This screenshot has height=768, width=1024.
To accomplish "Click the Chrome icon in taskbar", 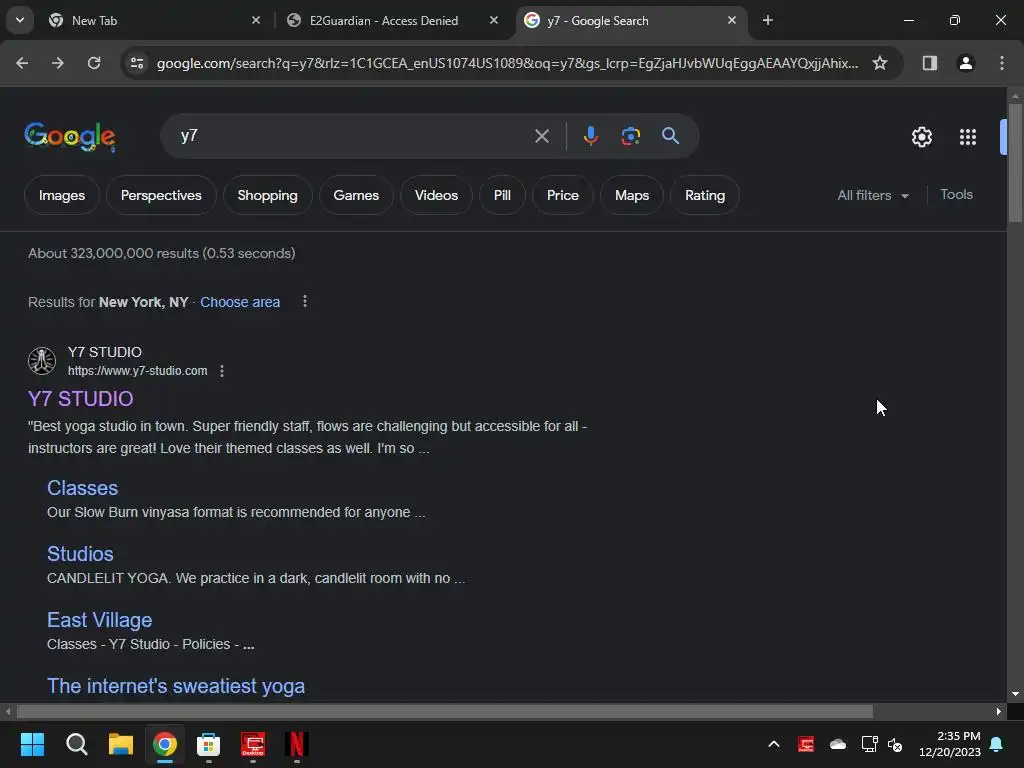I will (x=165, y=744).
